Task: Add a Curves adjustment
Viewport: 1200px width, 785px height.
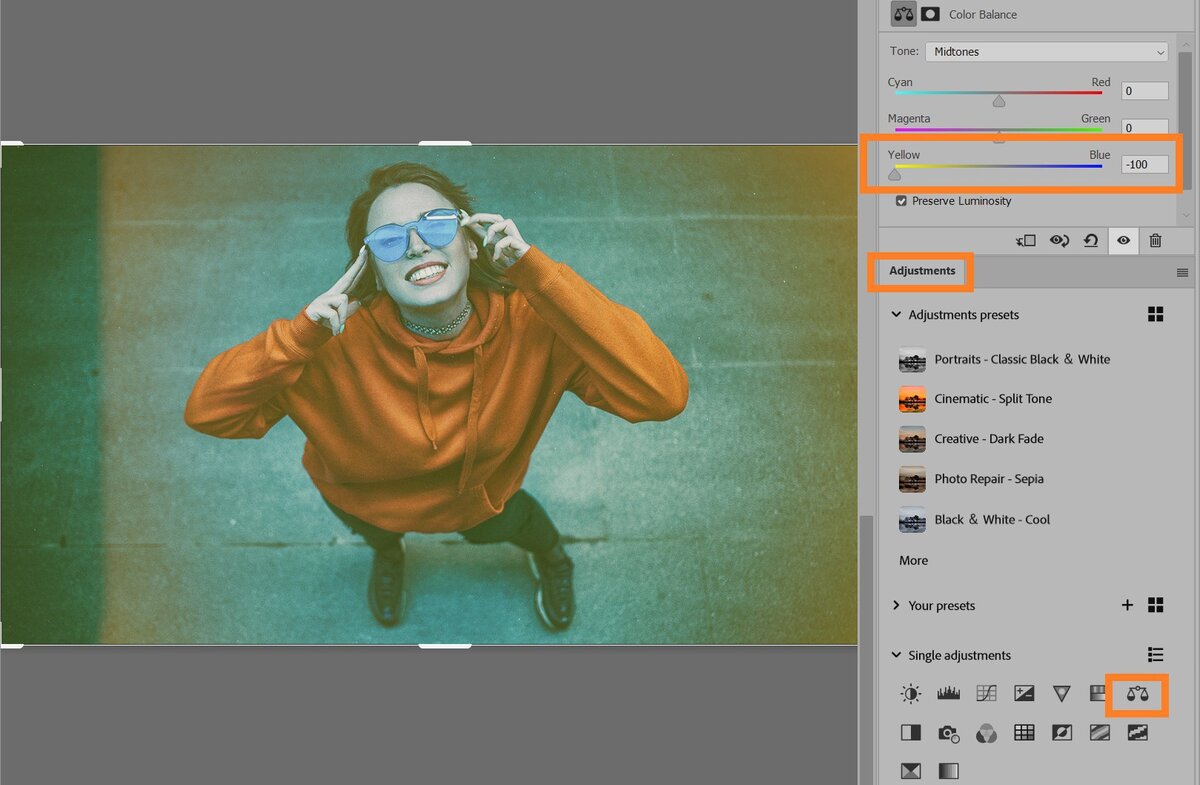Action: 986,693
